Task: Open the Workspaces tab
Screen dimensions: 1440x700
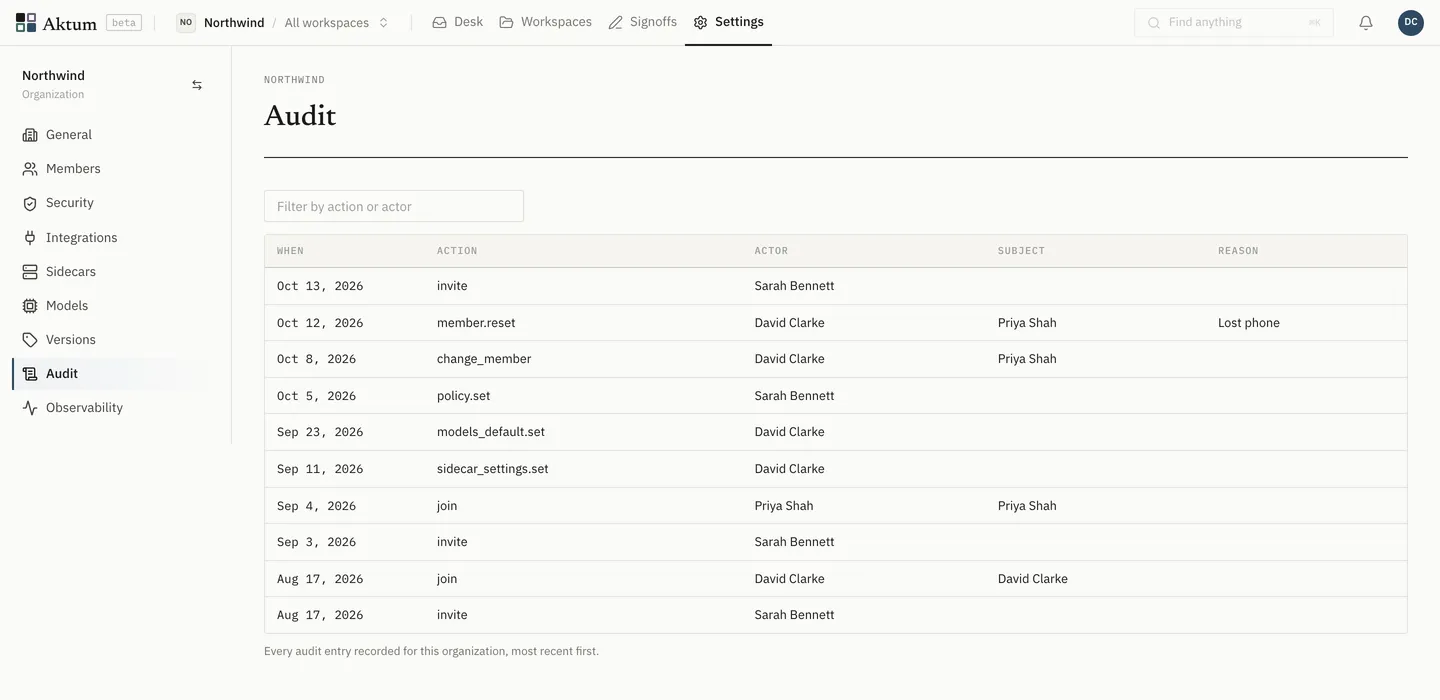Action: (546, 22)
